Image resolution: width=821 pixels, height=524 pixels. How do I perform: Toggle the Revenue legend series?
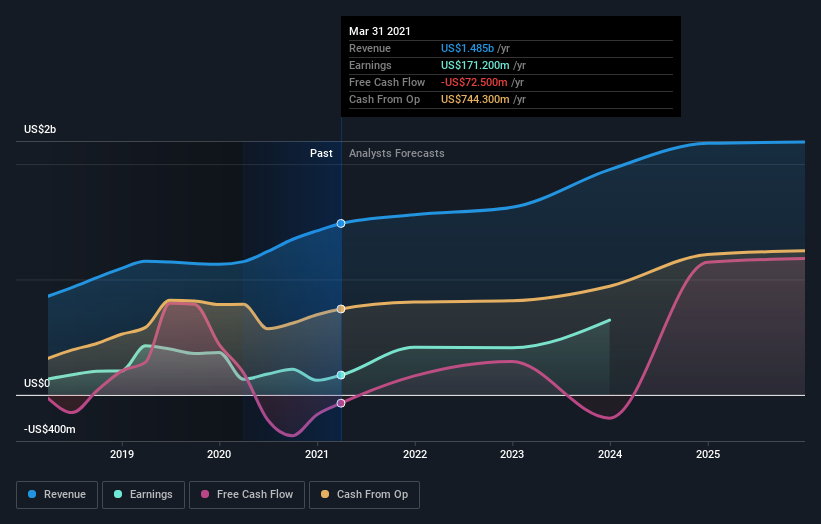click(57, 495)
